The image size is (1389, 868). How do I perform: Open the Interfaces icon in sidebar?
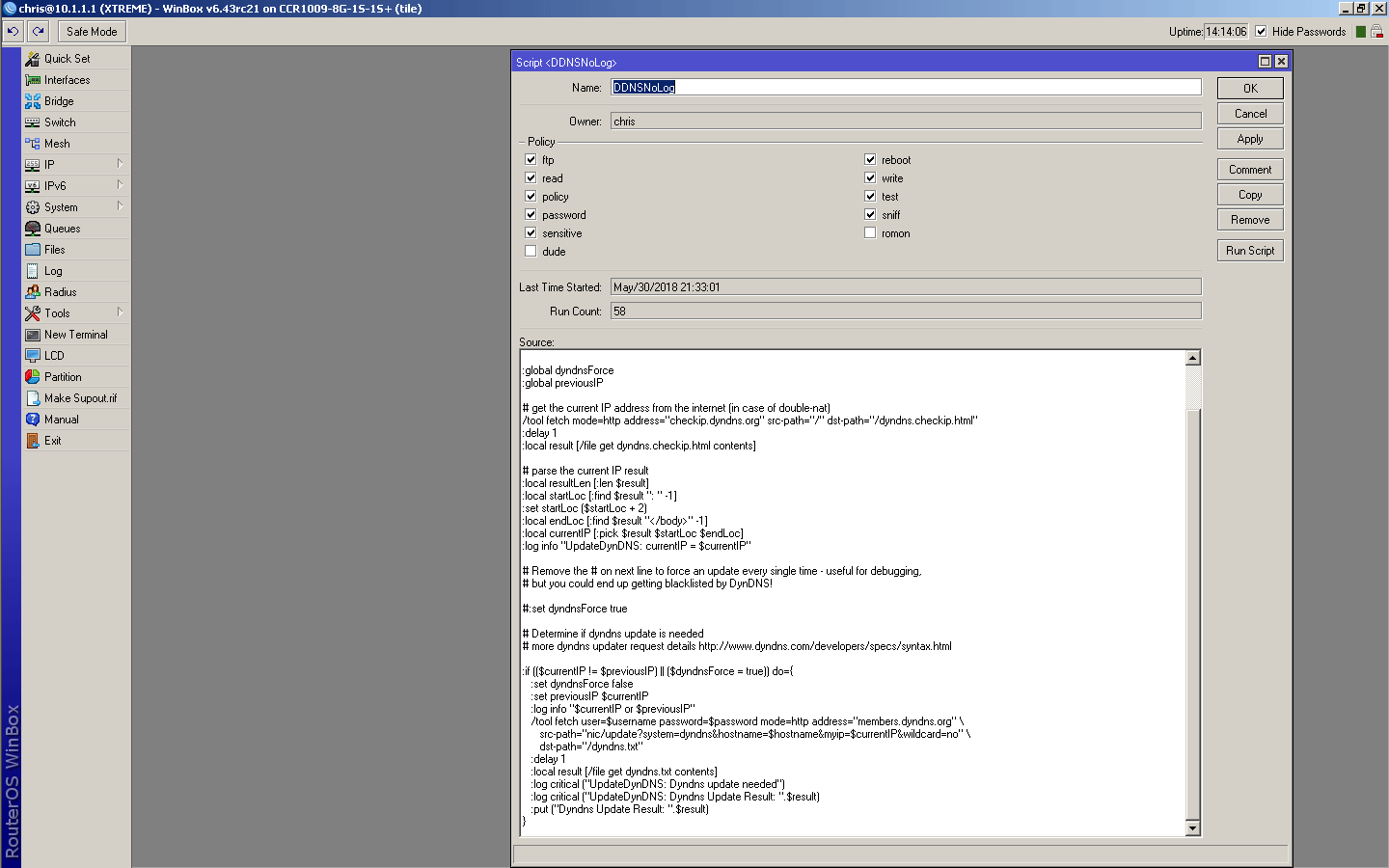33,80
